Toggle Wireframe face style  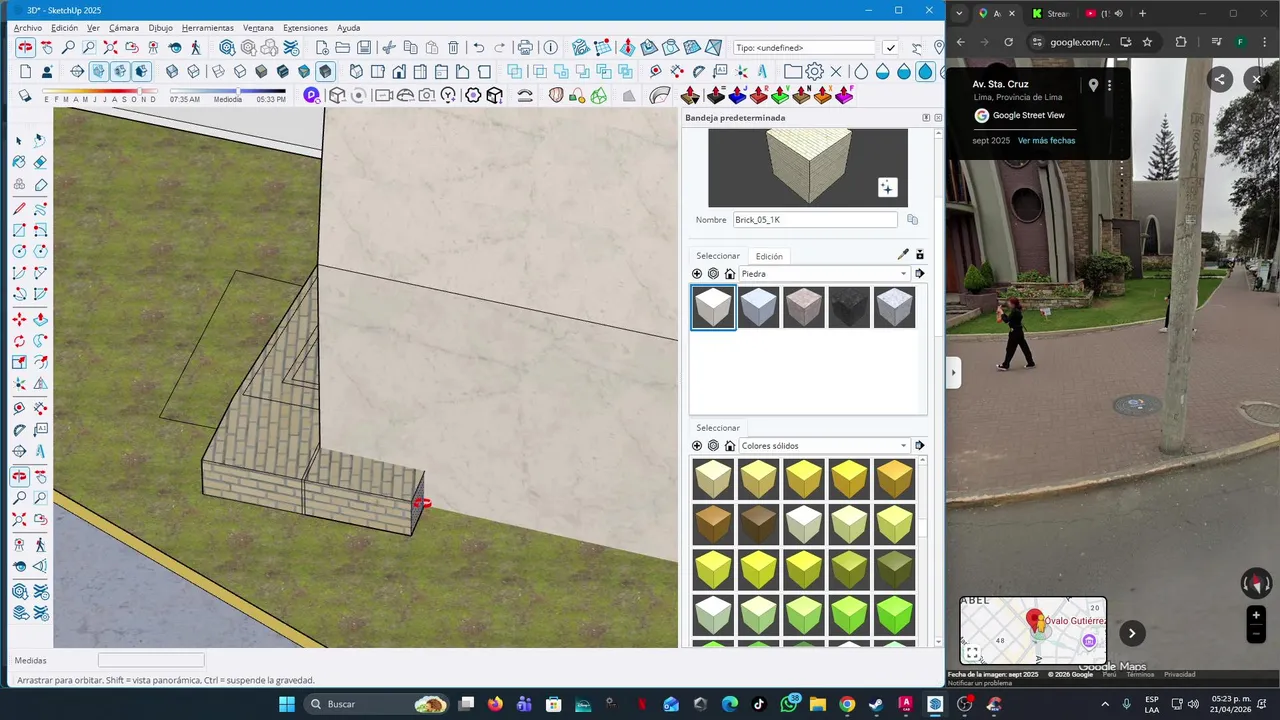(x=217, y=72)
